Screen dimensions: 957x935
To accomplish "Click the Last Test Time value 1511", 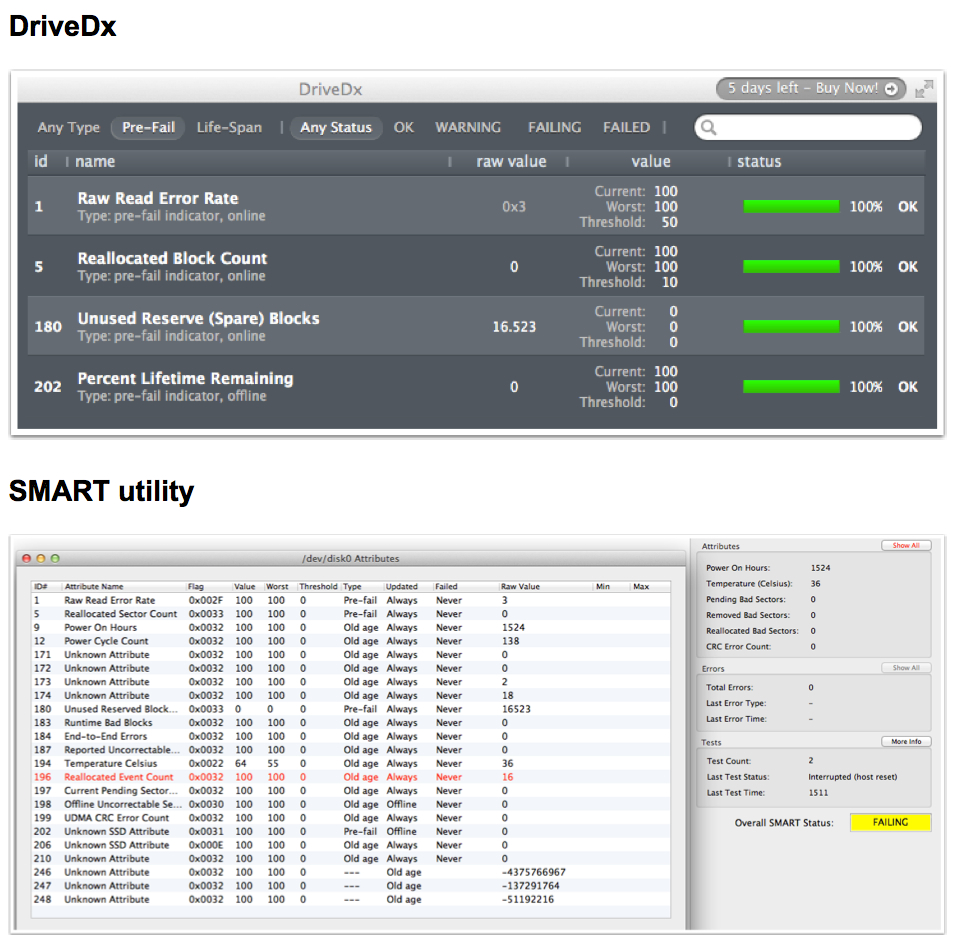I will (818, 793).
